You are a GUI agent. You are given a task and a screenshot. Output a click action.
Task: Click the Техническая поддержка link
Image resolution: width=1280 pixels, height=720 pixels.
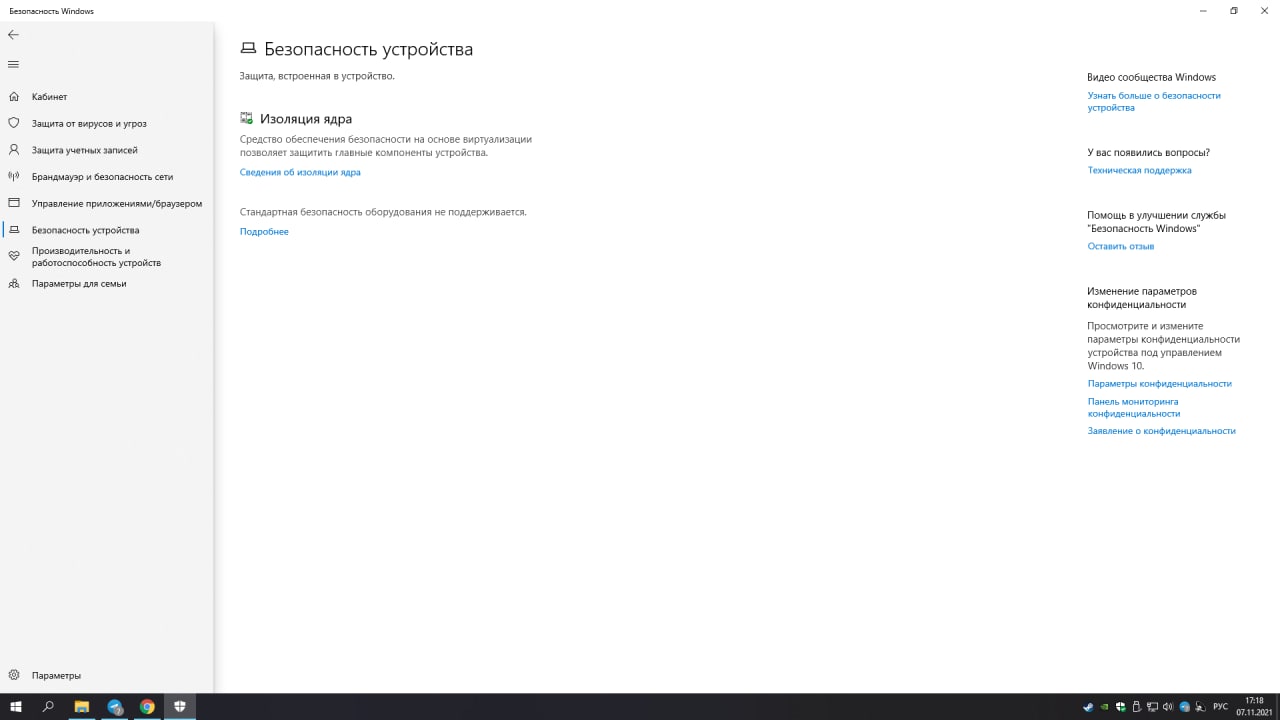1139,170
